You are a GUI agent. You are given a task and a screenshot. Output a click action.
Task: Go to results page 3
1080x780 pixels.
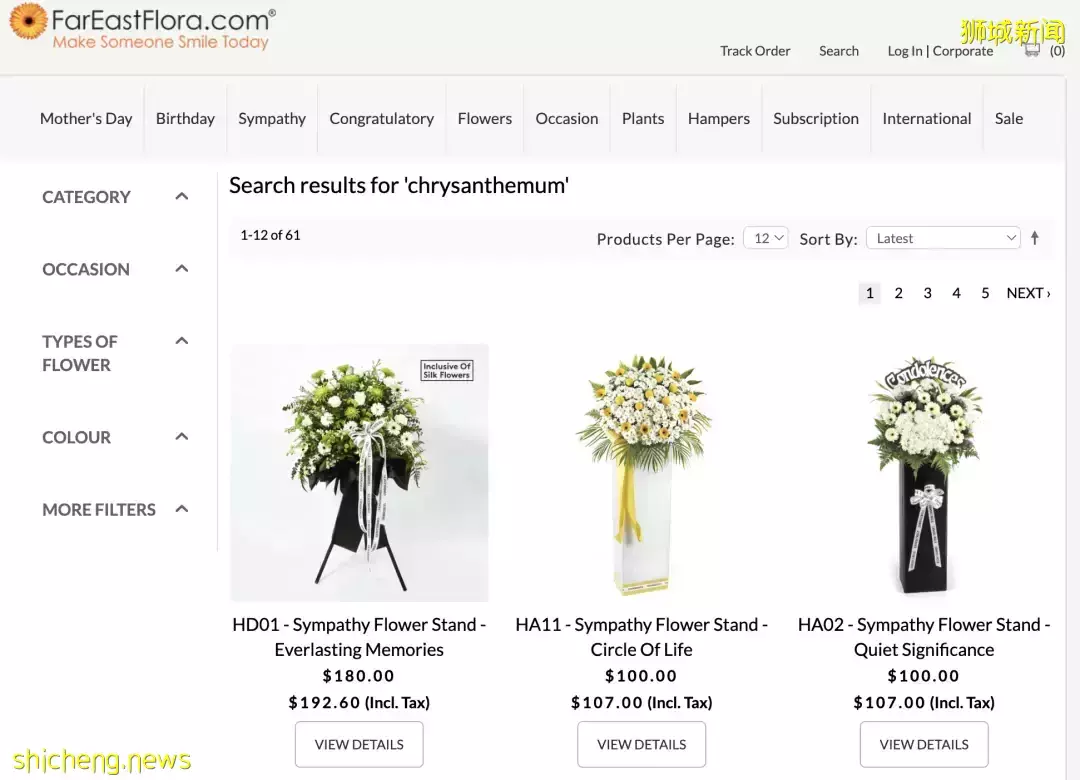click(x=927, y=293)
